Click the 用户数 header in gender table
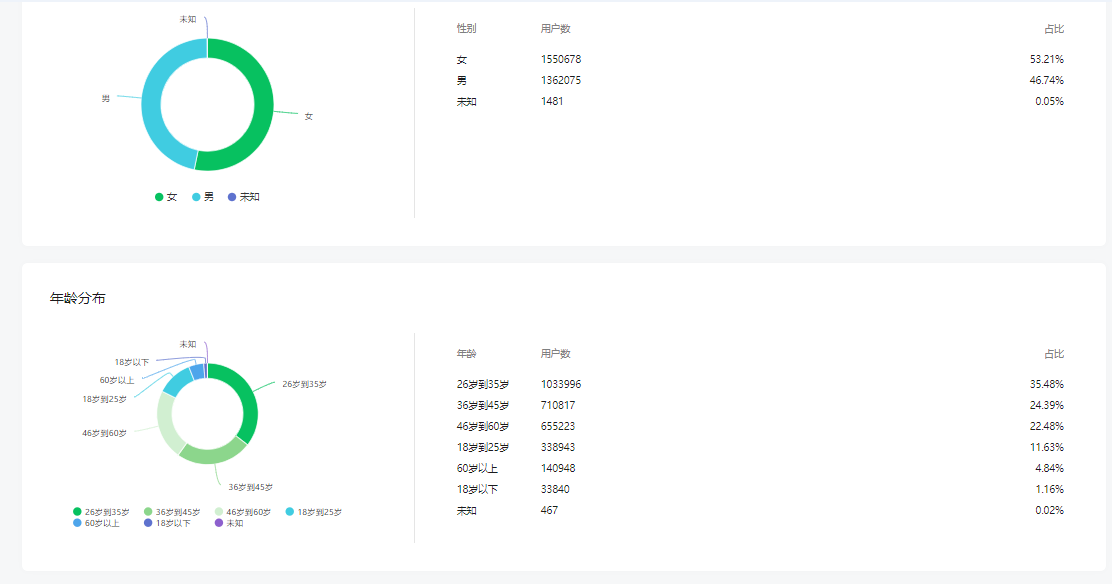 pos(555,28)
